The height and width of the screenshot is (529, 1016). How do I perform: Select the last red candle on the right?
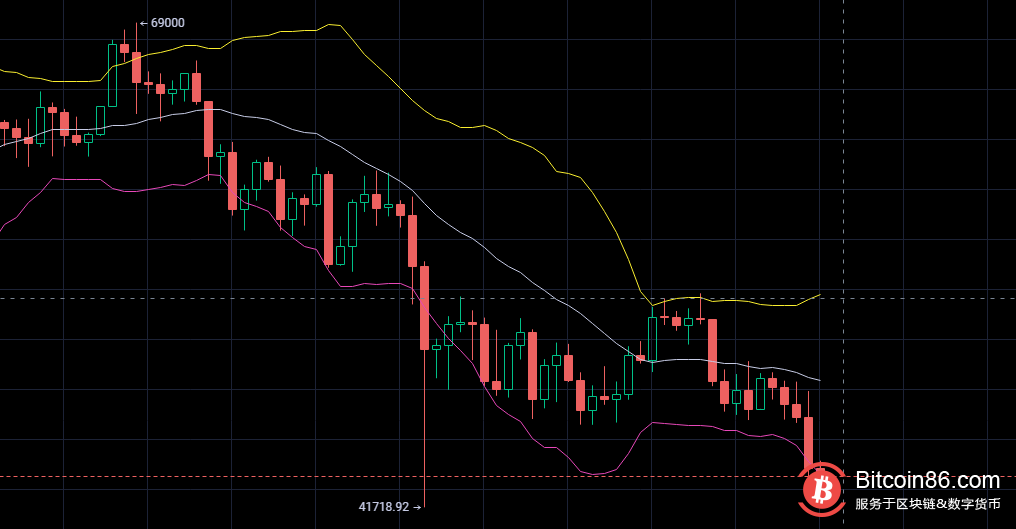click(808, 441)
